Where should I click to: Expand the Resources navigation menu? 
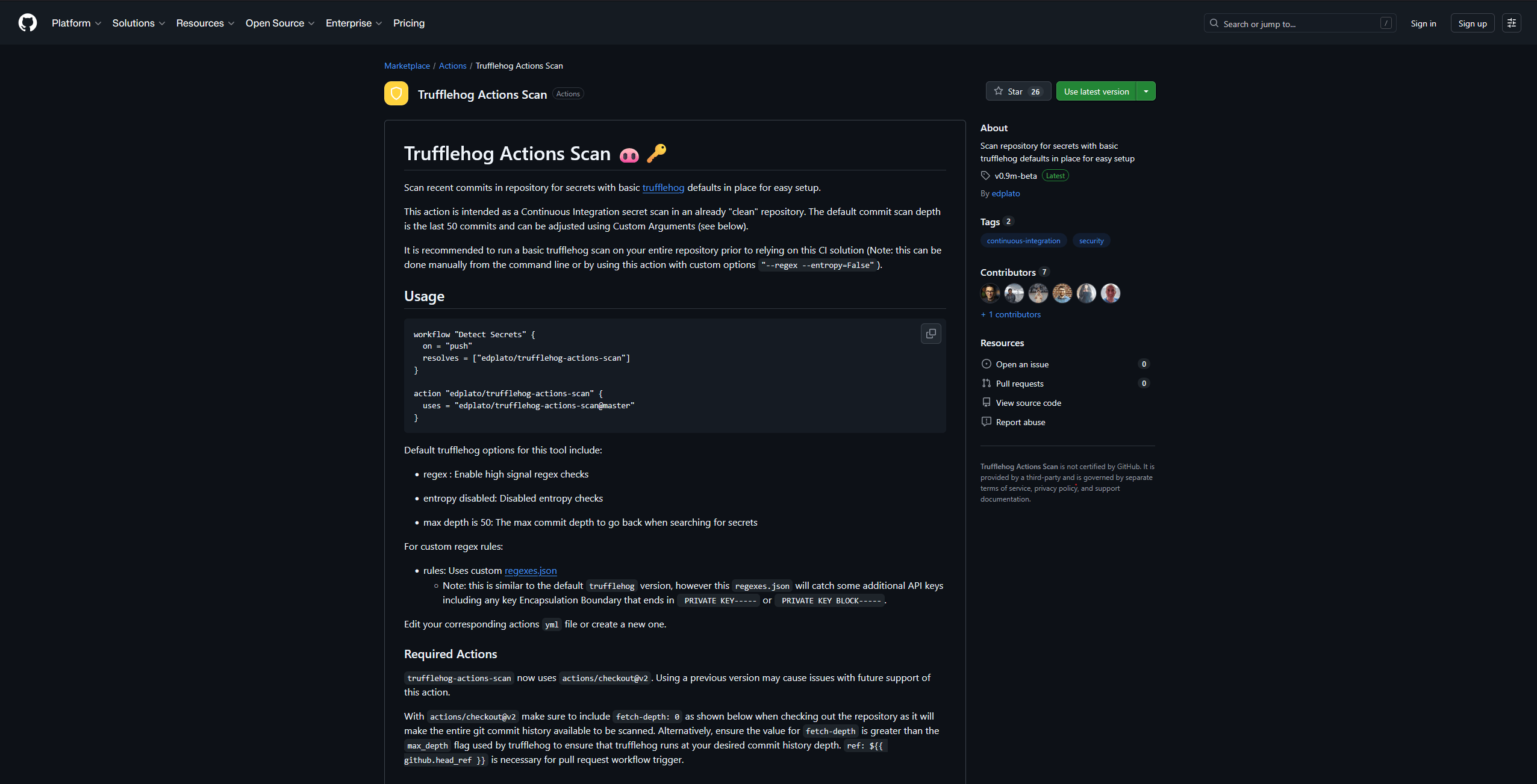[x=205, y=23]
